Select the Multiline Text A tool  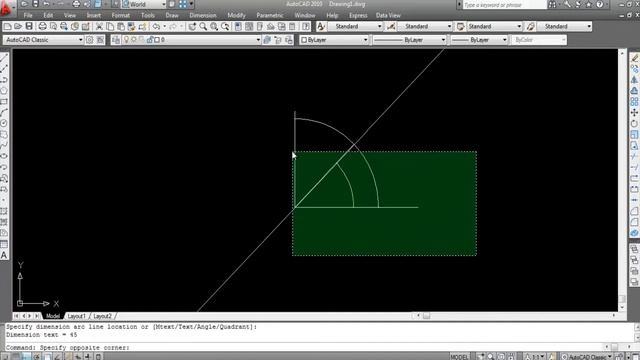tap(4, 256)
